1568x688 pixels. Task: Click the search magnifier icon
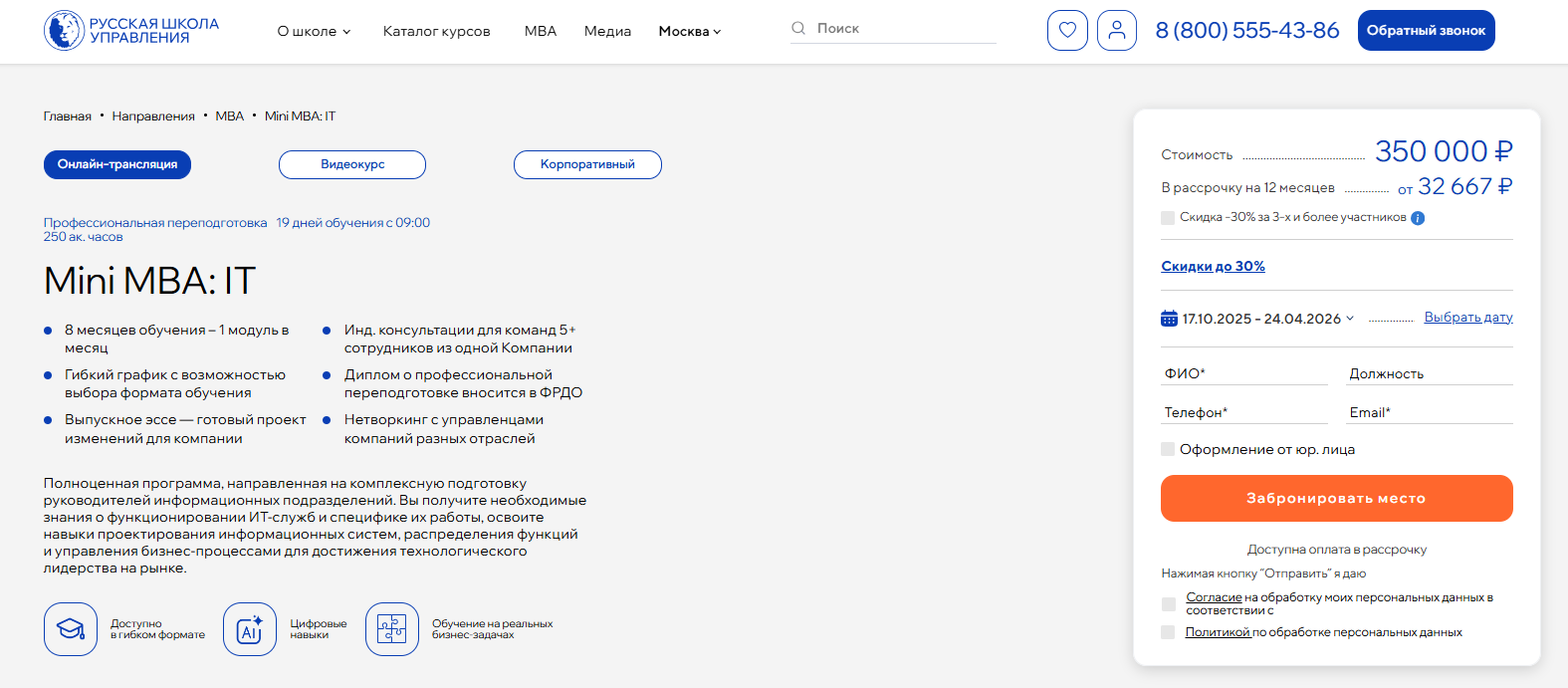pyautogui.click(x=798, y=29)
